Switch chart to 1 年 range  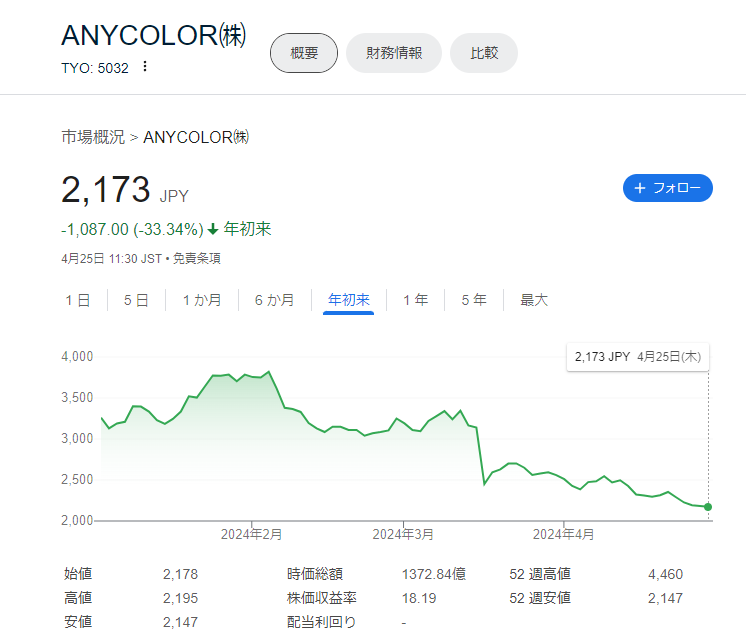416,300
